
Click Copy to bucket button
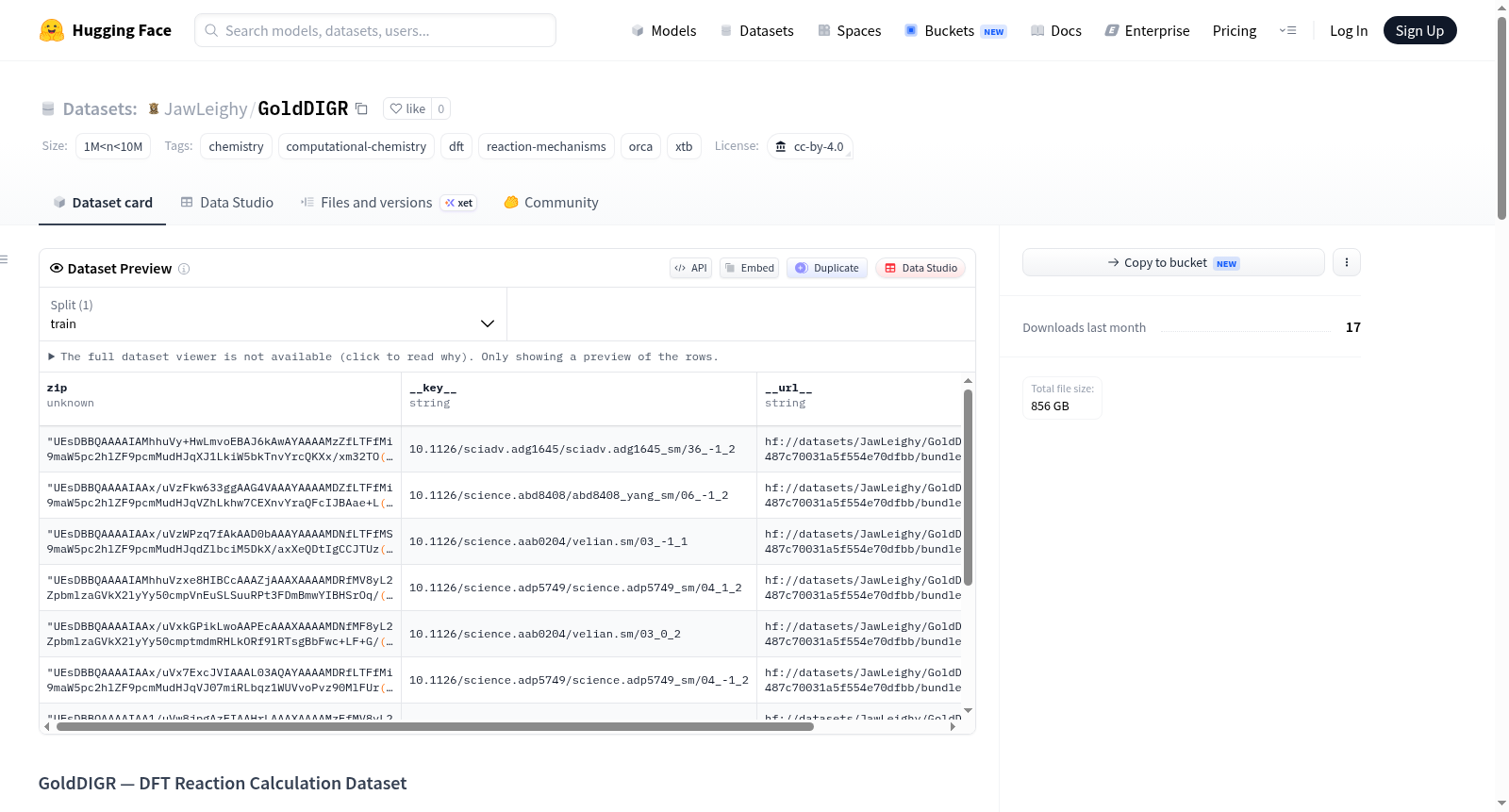pyautogui.click(x=1173, y=262)
